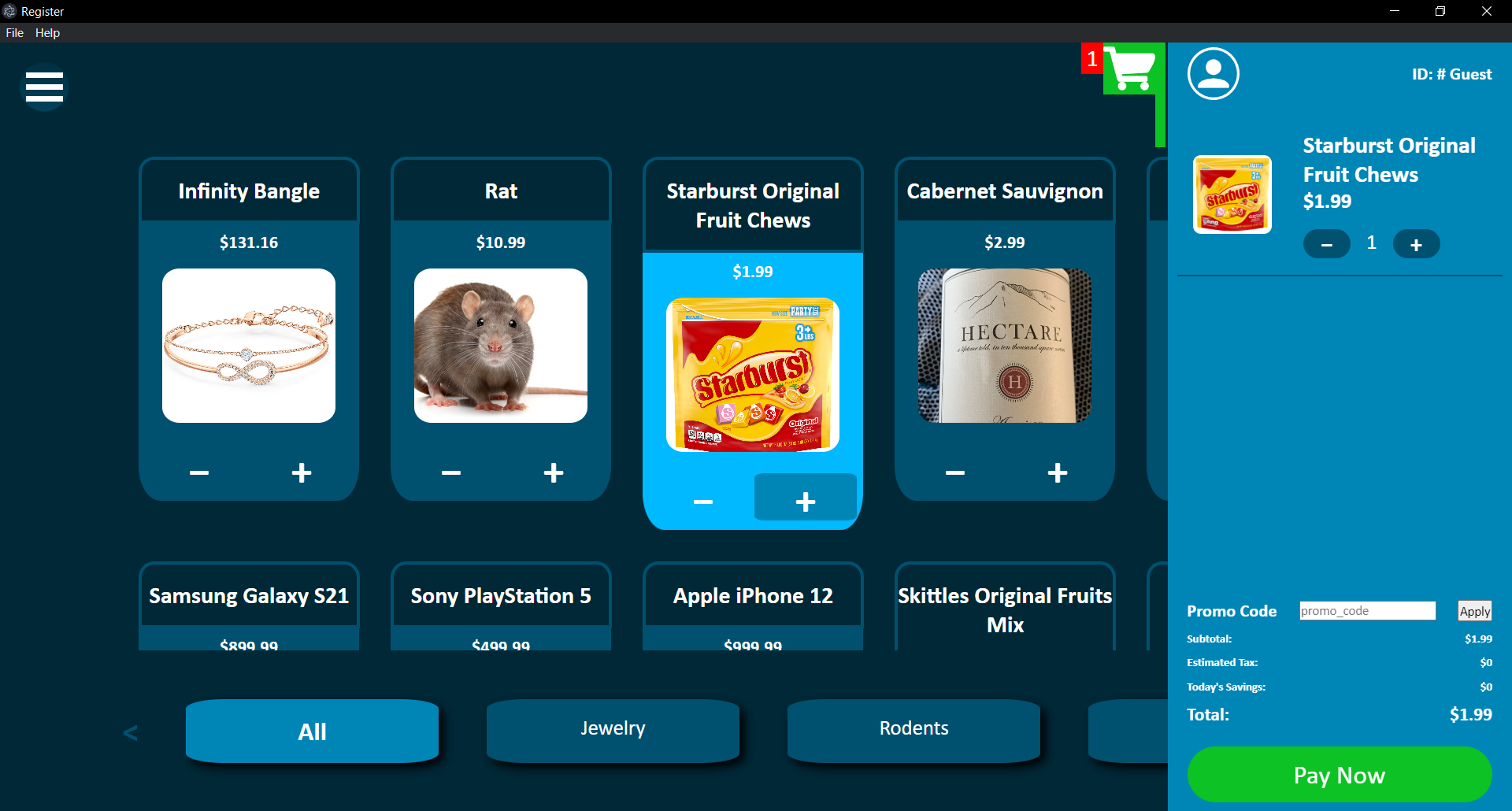The height and width of the screenshot is (811, 1512).
Task: Add Cabernet Sauvignon with its plus icon
Action: click(1058, 472)
